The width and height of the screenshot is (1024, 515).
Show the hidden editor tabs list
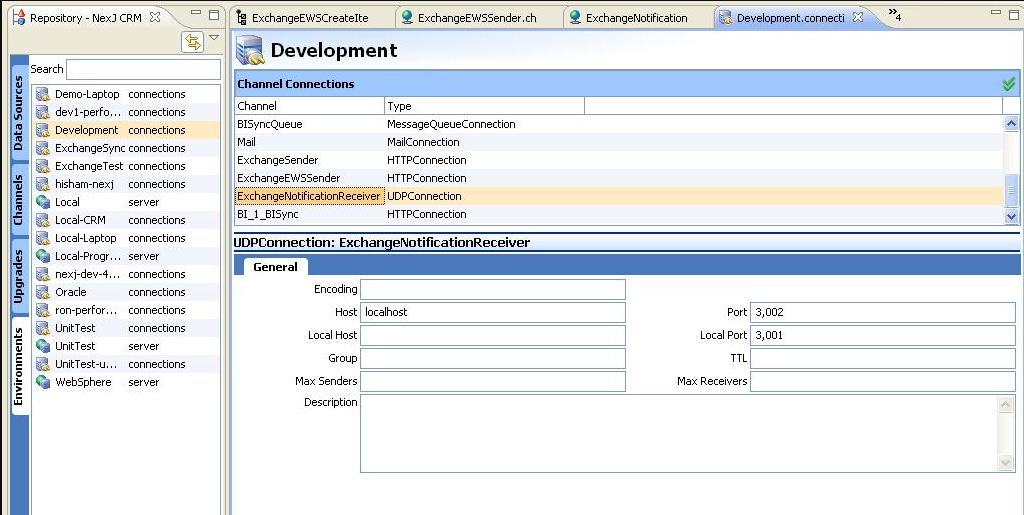(893, 16)
